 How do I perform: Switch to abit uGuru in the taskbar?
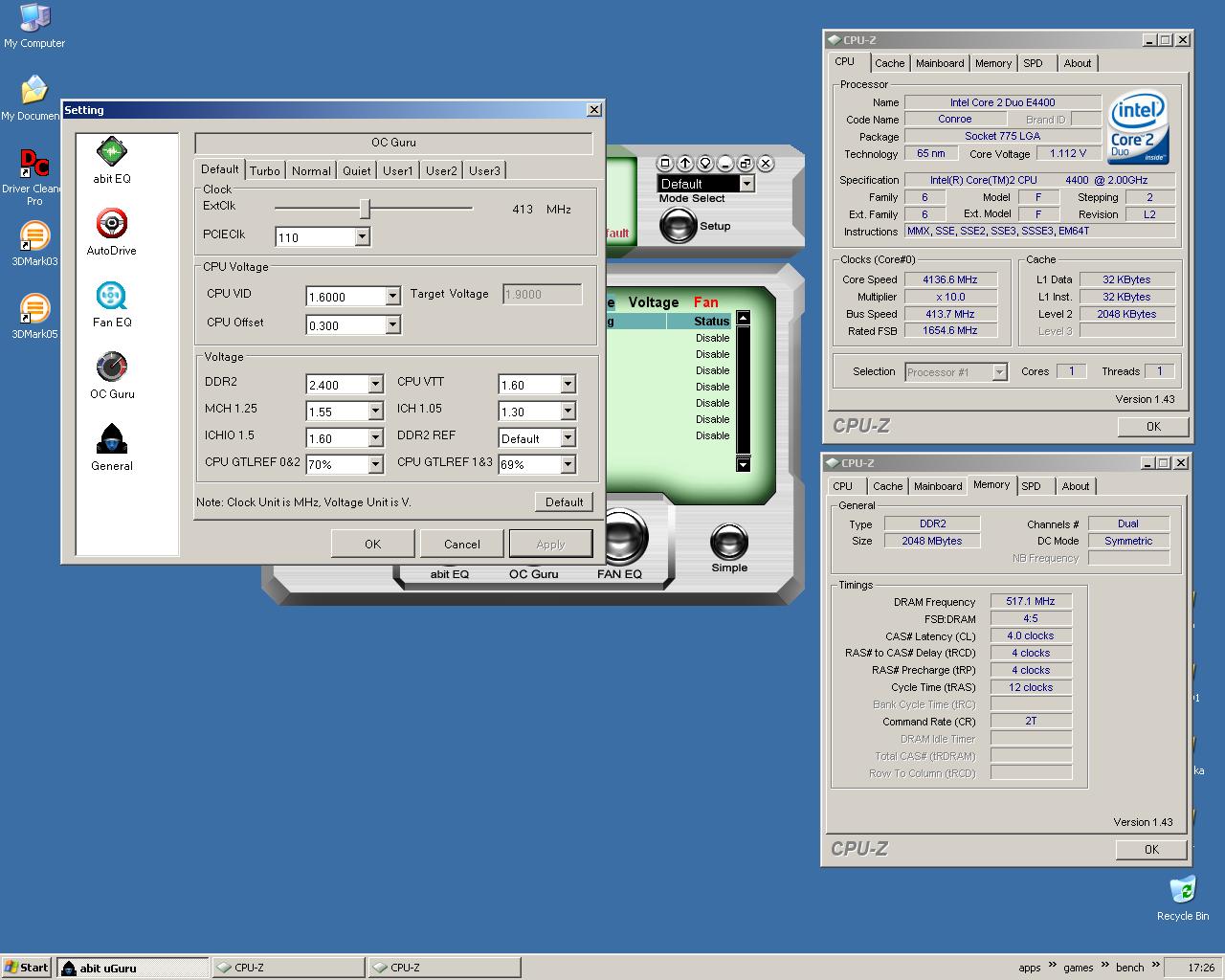pos(132,968)
